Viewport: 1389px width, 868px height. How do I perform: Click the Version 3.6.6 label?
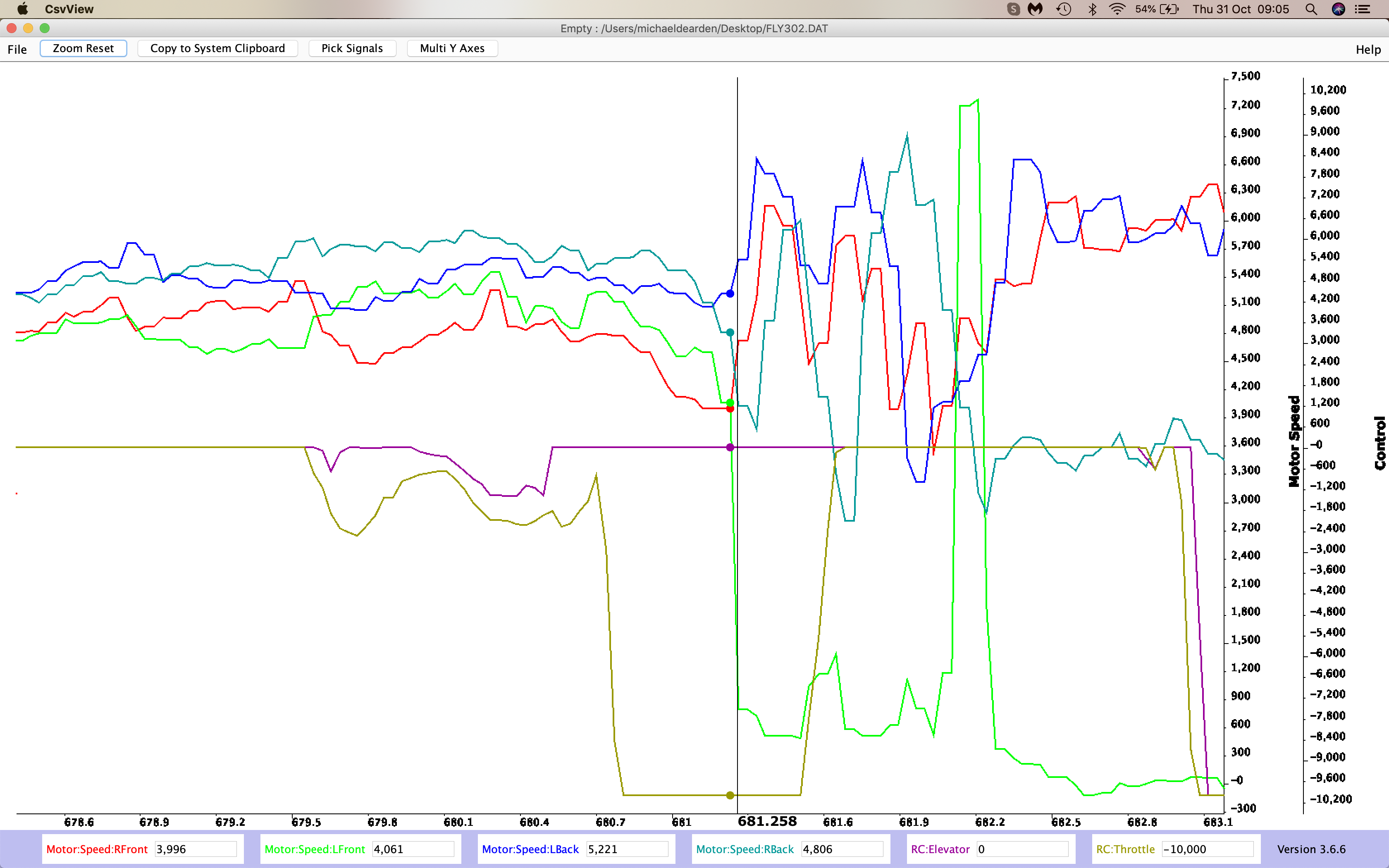pyautogui.click(x=1311, y=849)
